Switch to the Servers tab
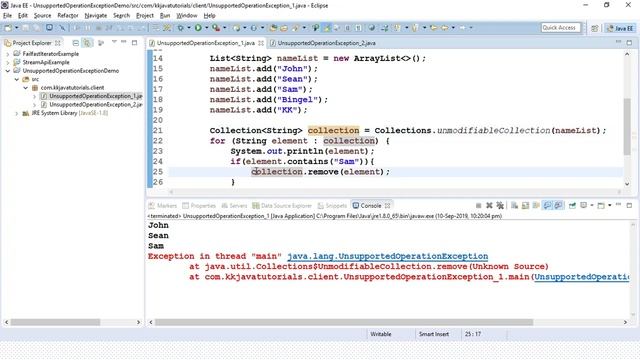Screen dimensions: 640x360 point(234,206)
